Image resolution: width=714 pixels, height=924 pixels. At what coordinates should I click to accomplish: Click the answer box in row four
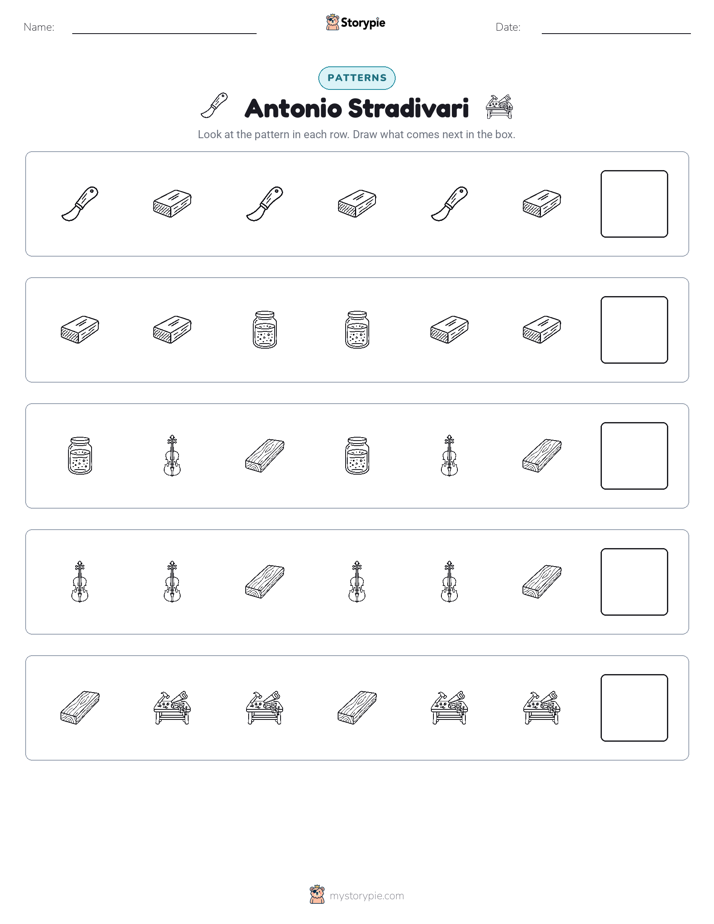tap(634, 582)
